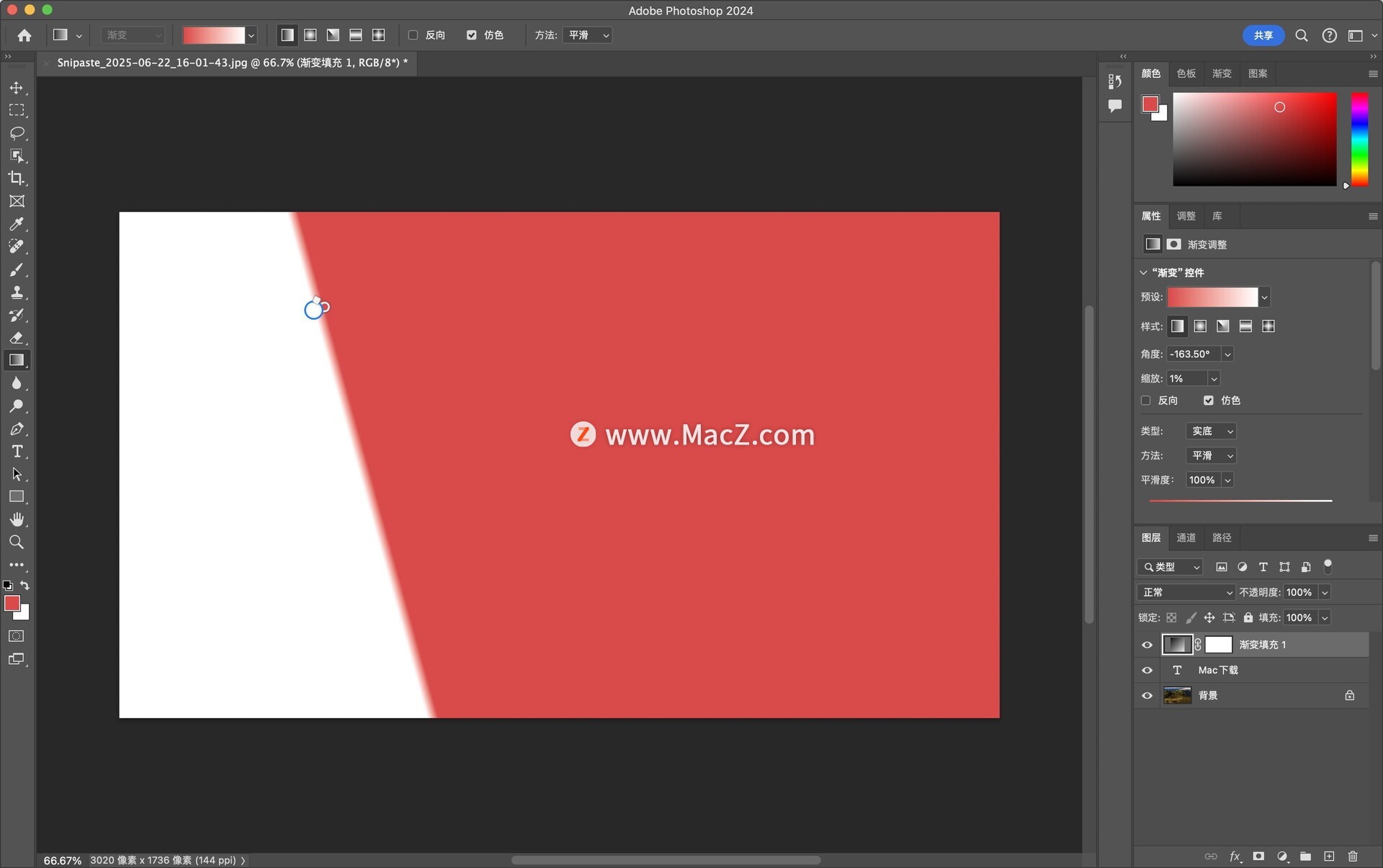The image size is (1383, 868).
Task: Select the Eraser tool
Action: click(17, 338)
